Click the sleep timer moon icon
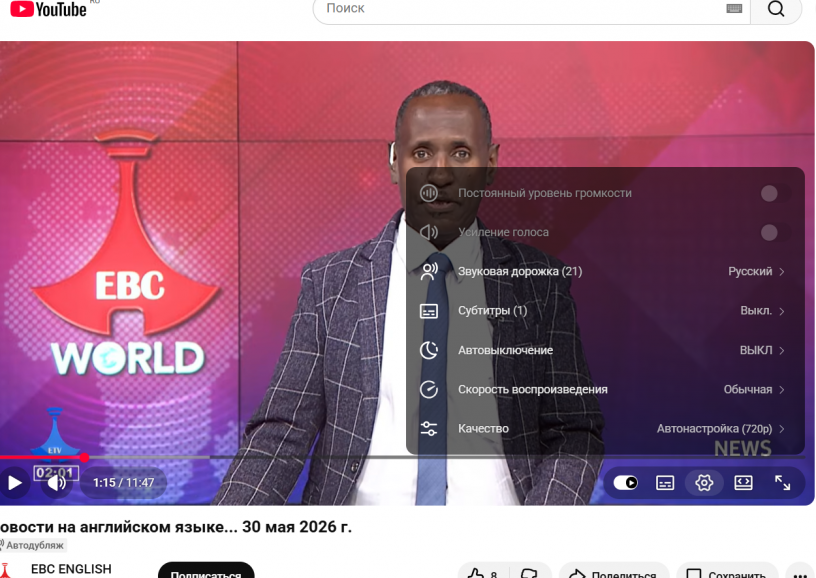Image resolution: width=816 pixels, height=578 pixels. click(x=429, y=350)
